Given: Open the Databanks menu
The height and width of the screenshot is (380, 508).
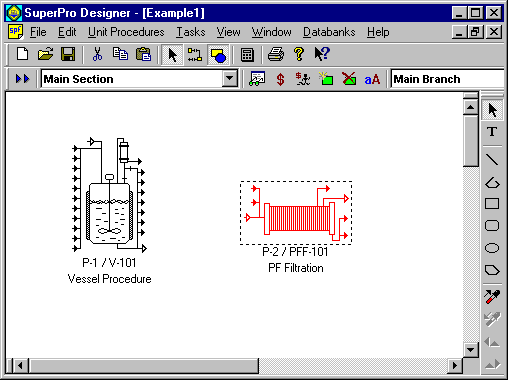Looking at the screenshot, I should (x=329, y=32).
